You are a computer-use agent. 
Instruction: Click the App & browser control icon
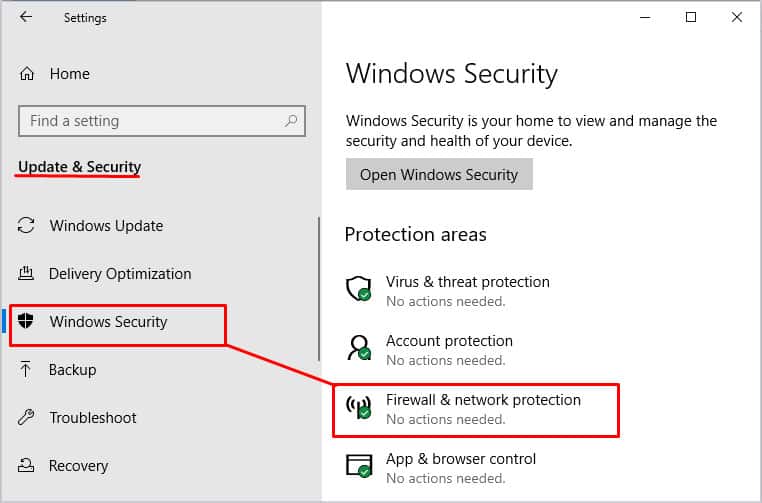(358, 466)
